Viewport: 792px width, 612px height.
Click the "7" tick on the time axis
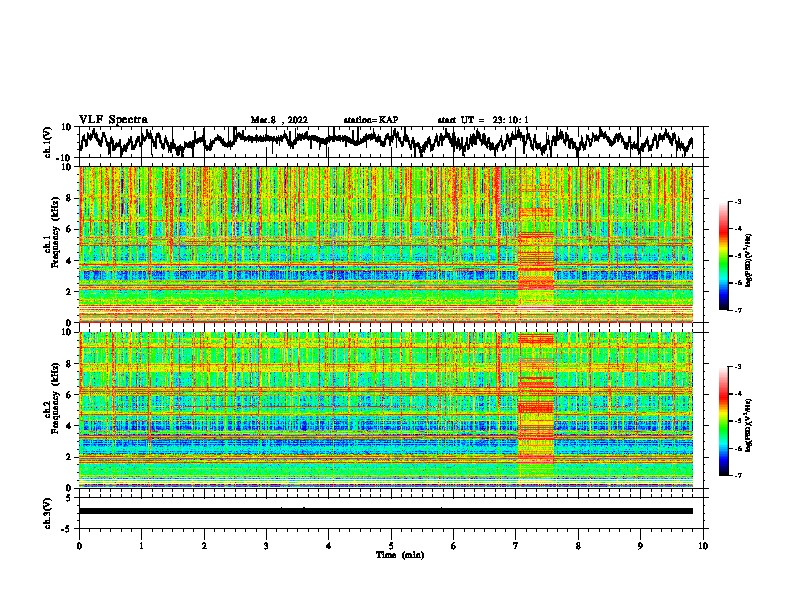coord(516,546)
